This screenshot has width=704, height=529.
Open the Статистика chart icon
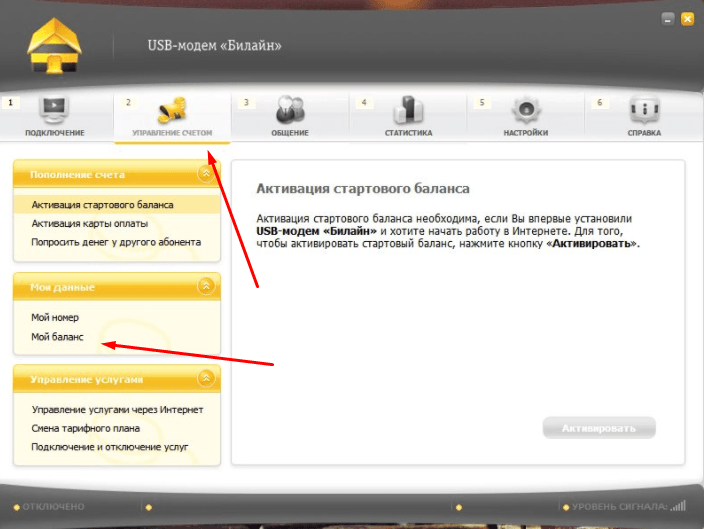[408, 109]
